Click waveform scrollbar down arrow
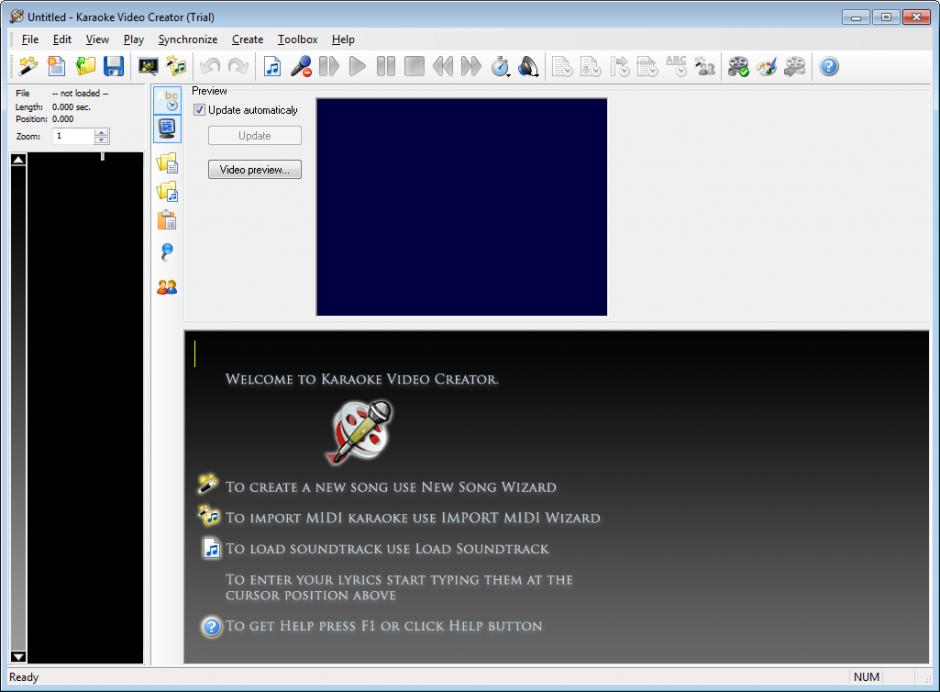Viewport: 940px width, 692px height. pos(19,657)
